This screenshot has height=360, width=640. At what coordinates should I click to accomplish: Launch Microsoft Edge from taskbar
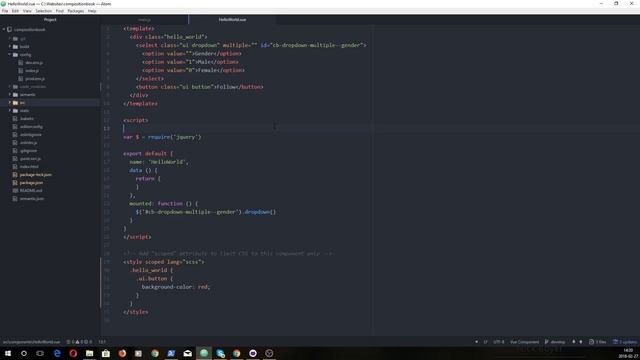click(x=57, y=353)
